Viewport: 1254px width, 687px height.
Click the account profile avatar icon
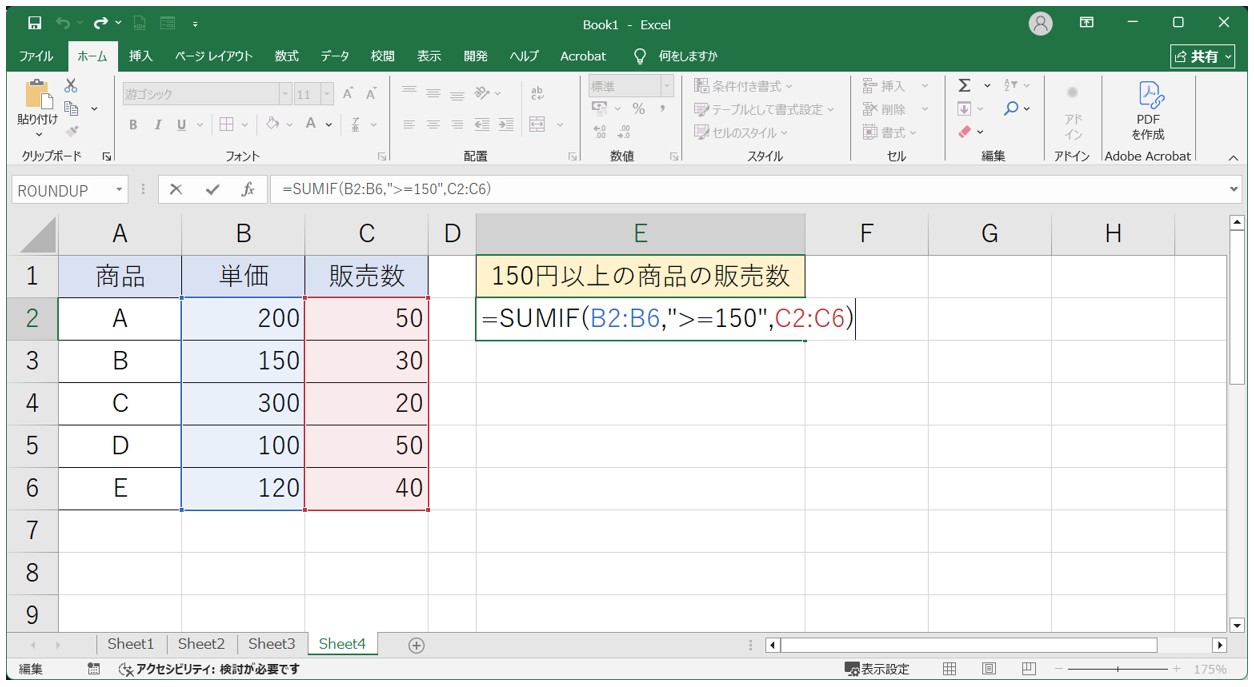[1040, 23]
